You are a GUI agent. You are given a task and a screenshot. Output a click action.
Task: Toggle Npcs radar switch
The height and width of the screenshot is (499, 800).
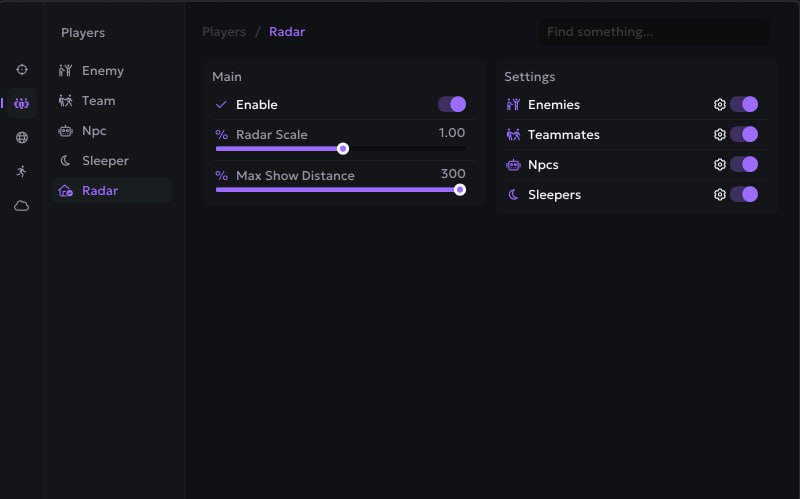coord(744,165)
